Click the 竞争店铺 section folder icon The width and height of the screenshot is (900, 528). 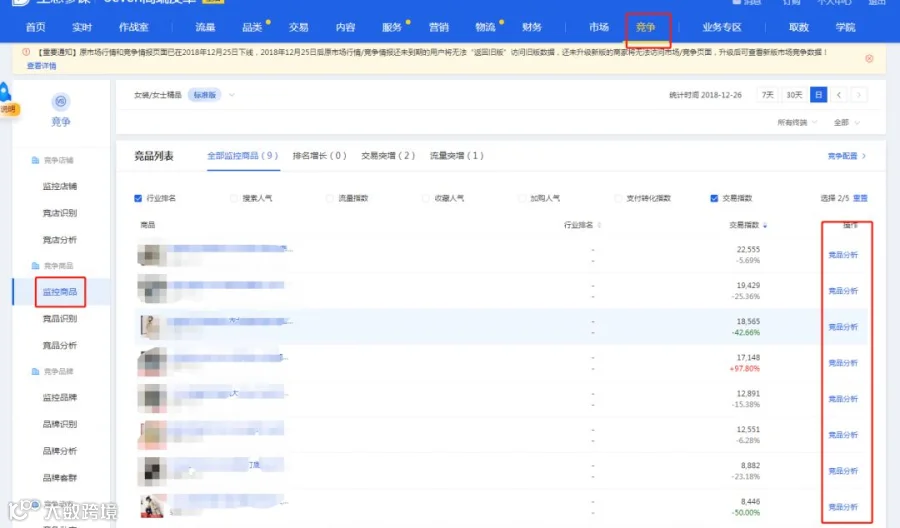tap(36, 160)
